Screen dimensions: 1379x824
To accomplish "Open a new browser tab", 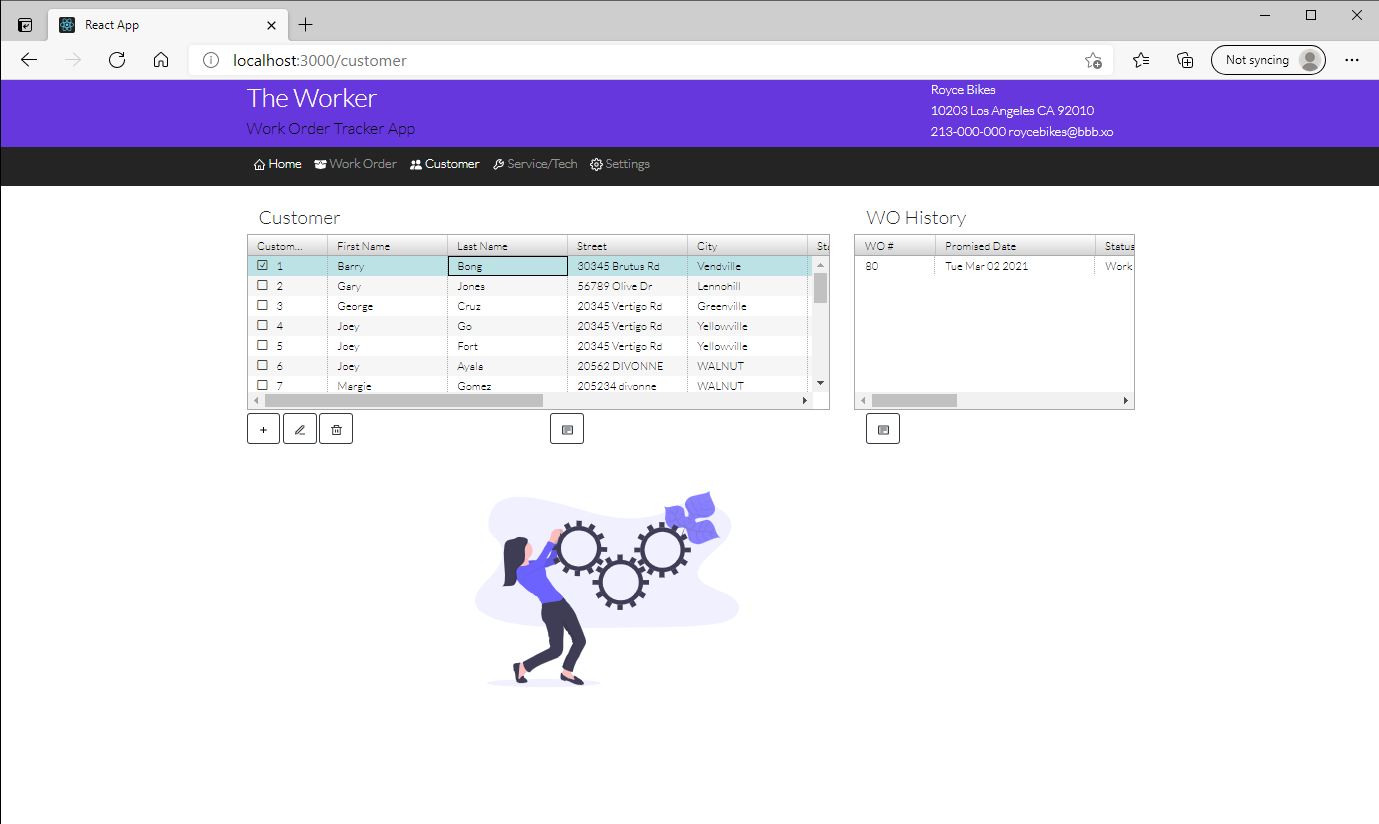I will (x=306, y=25).
